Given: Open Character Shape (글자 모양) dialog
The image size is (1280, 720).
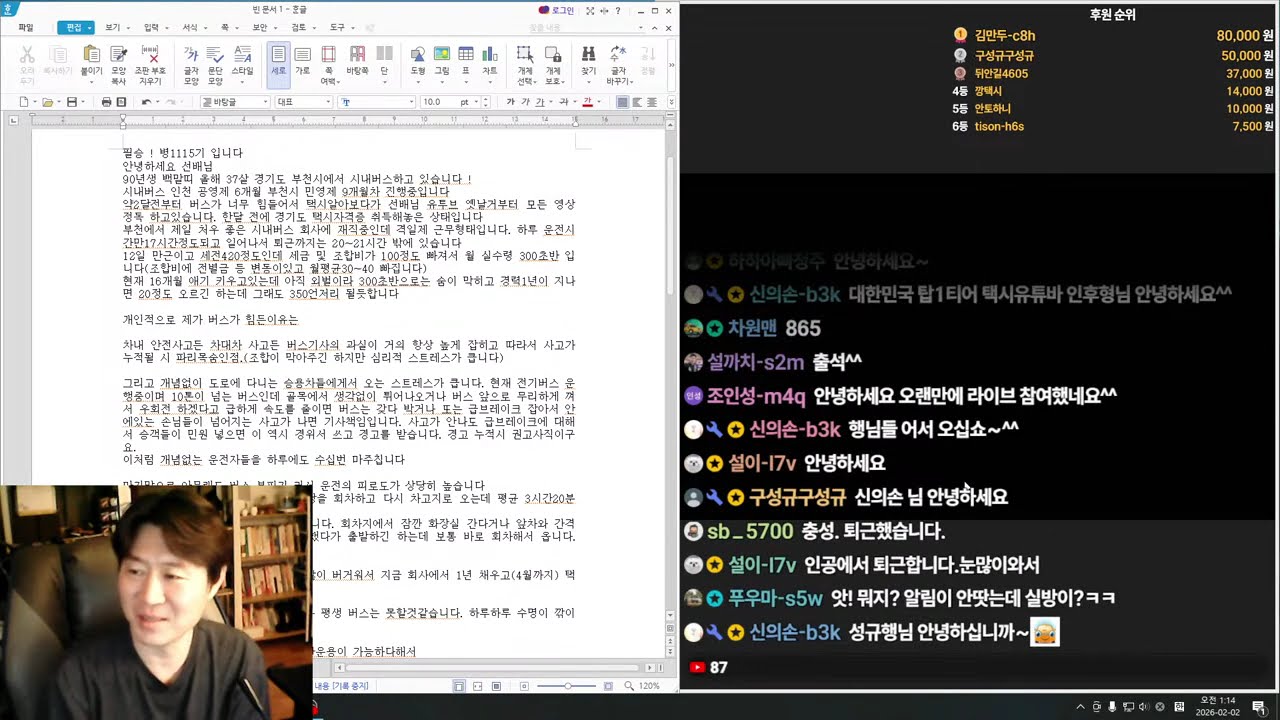Looking at the screenshot, I should [x=191, y=54].
